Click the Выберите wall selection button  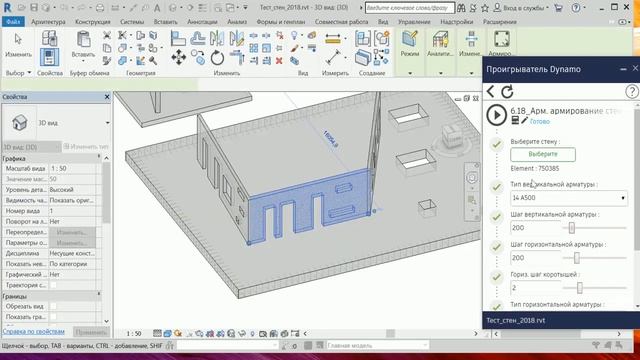point(543,154)
